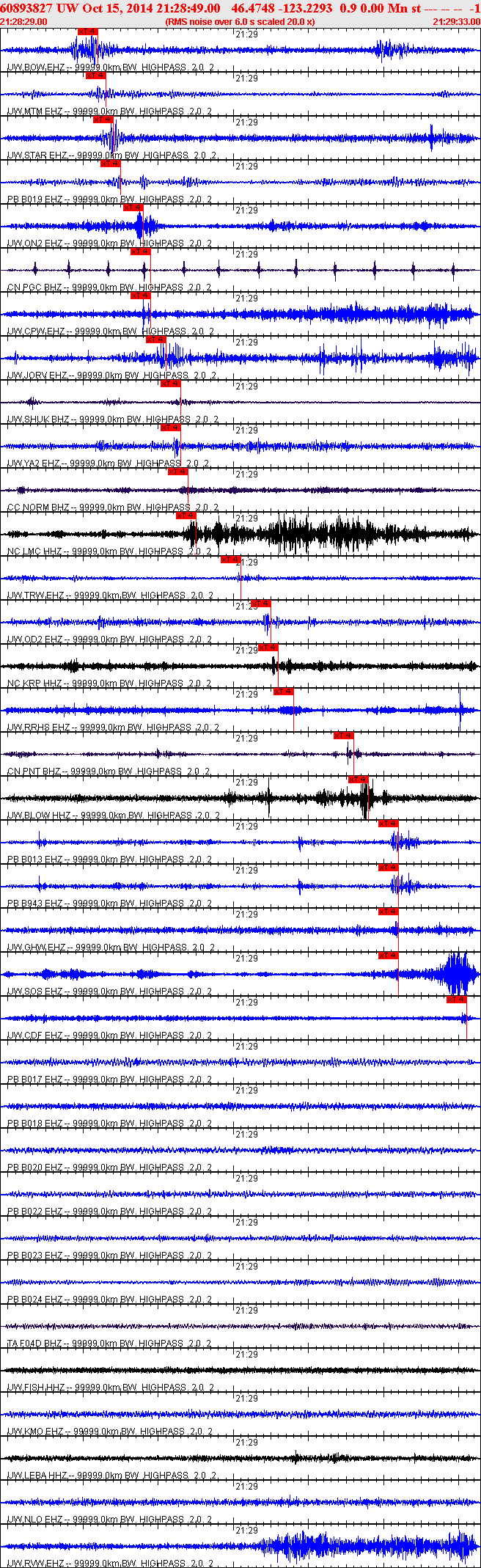Click the 'PB.B020 EHZ' station label
The width and height of the screenshot is (481, 1568).
[34, 1168]
